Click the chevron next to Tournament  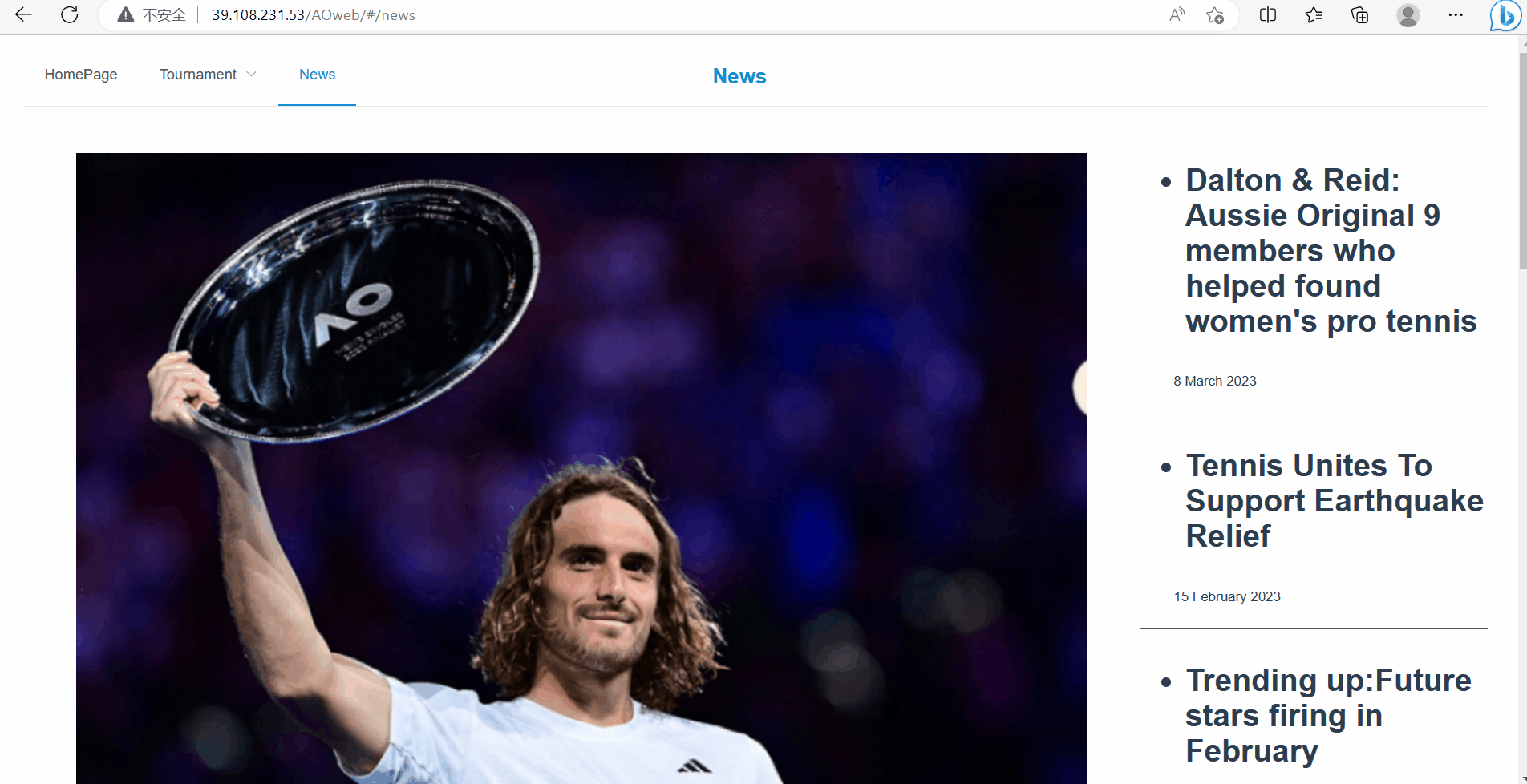click(x=251, y=74)
